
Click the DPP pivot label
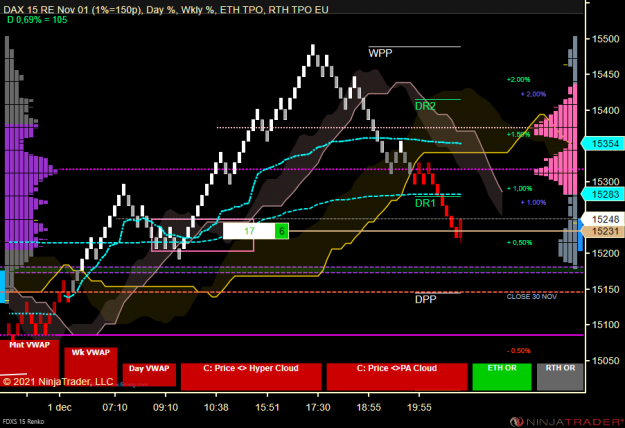(426, 299)
